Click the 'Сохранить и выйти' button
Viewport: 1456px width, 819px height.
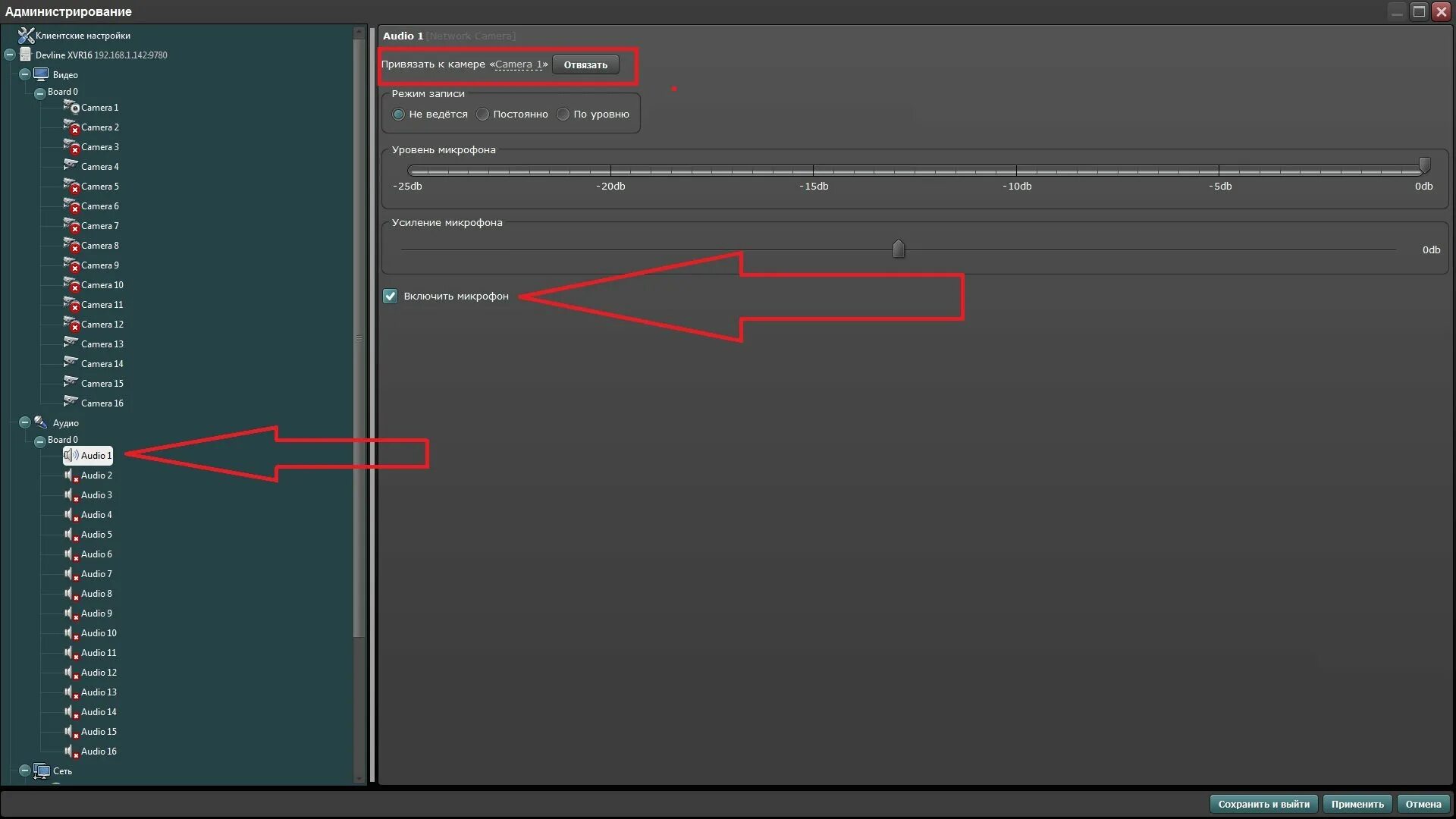(x=1263, y=804)
